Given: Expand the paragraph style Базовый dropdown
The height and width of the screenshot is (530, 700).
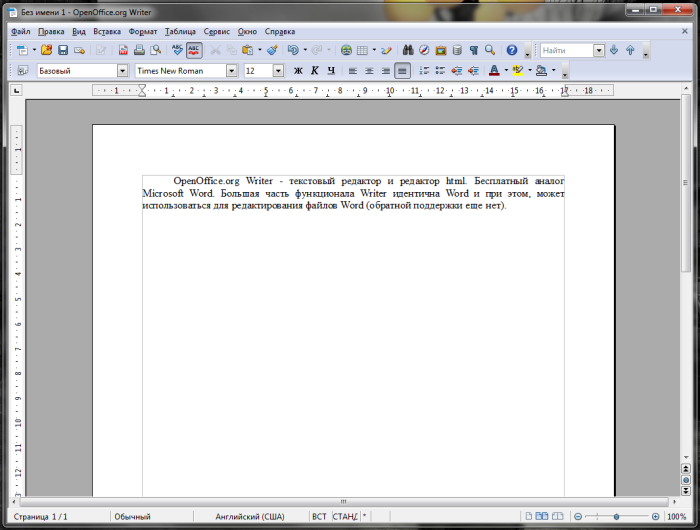Looking at the screenshot, I should [x=122, y=71].
